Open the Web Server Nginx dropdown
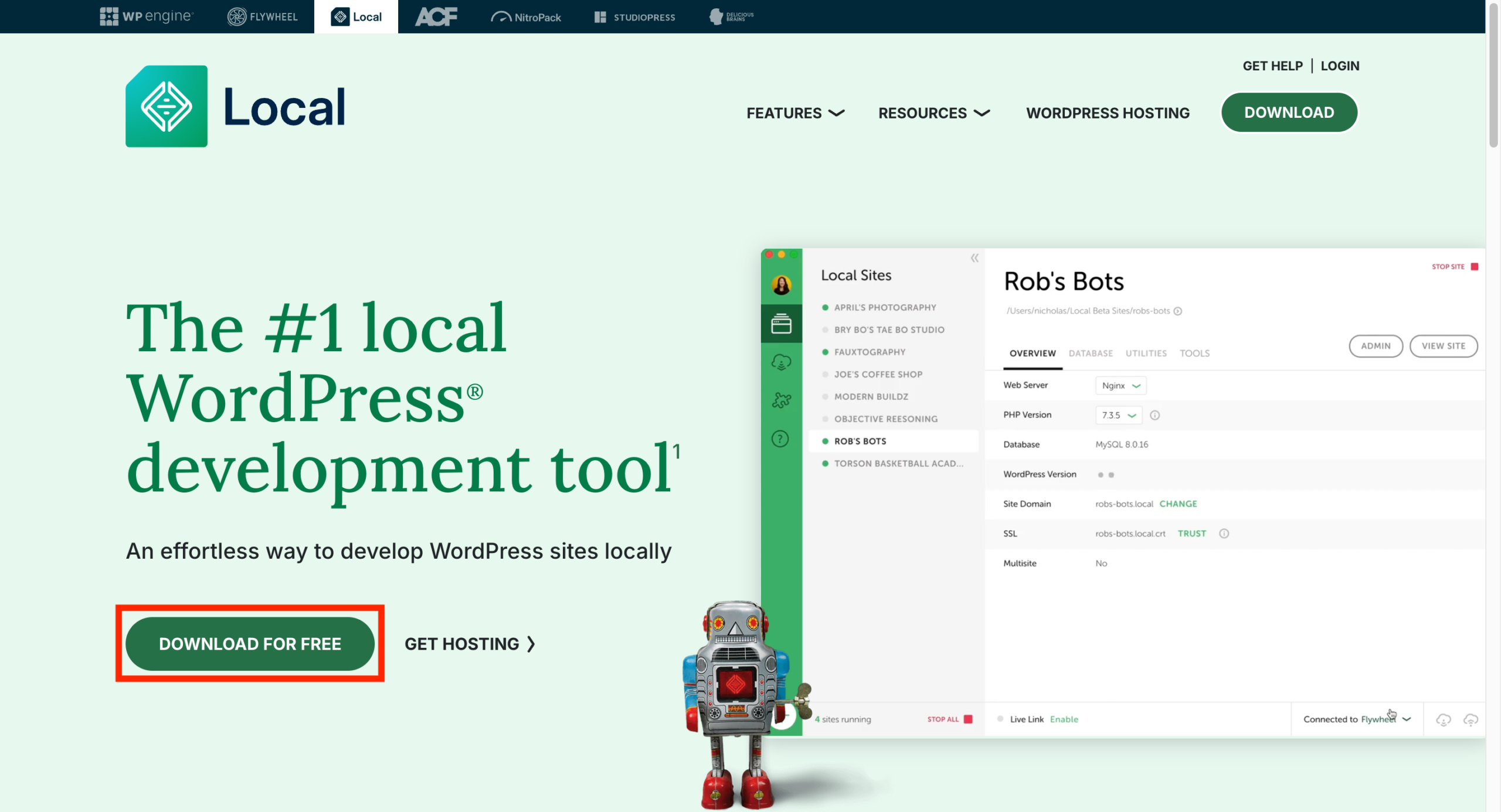This screenshot has width=1501, height=812. (1120, 386)
